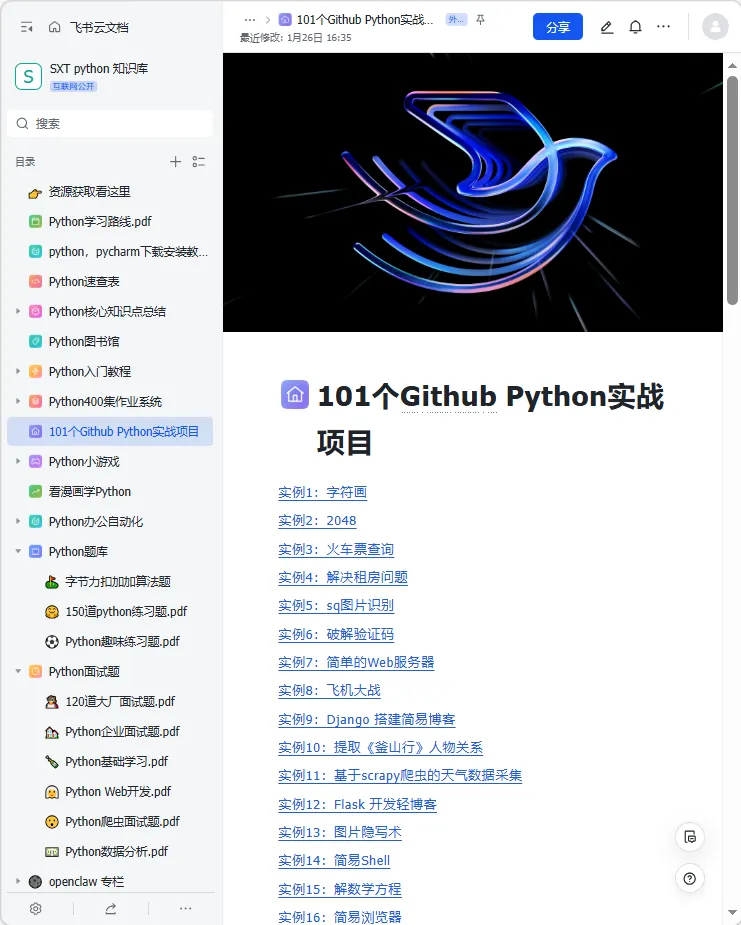Open the floating document outline icon
The width and height of the screenshot is (741, 925).
(690, 837)
